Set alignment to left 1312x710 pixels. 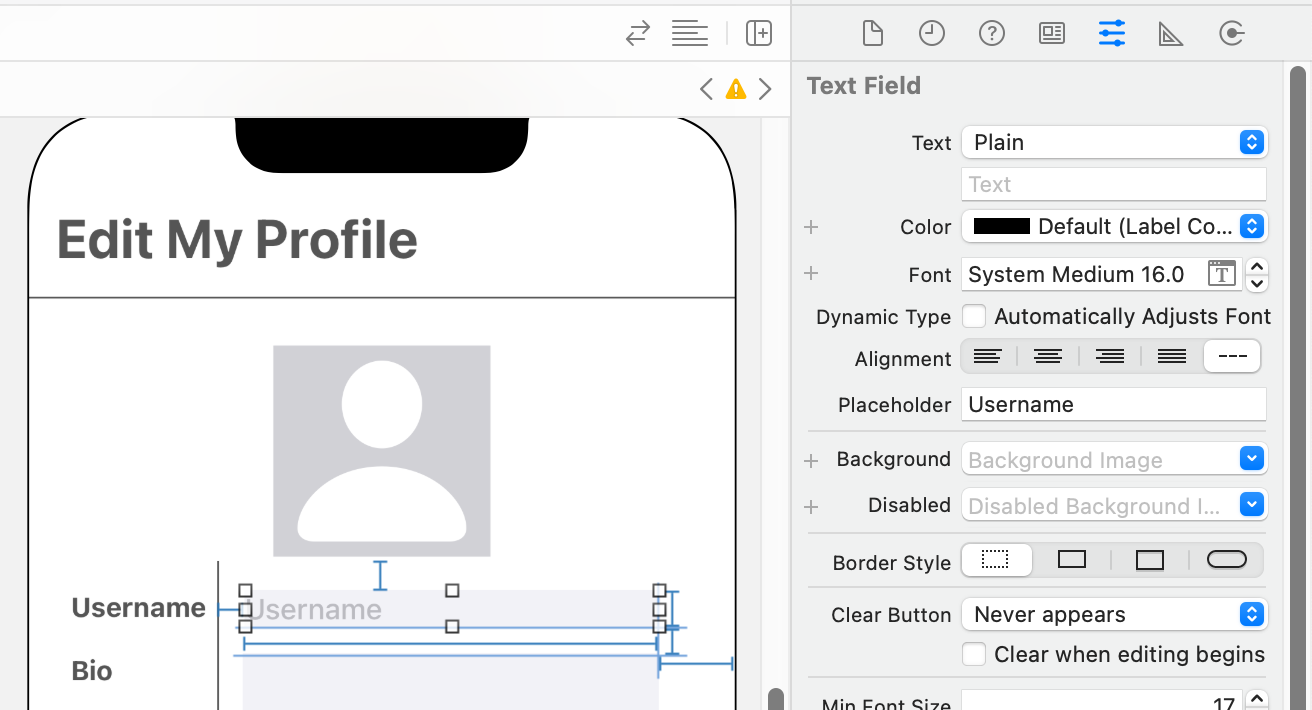point(988,356)
